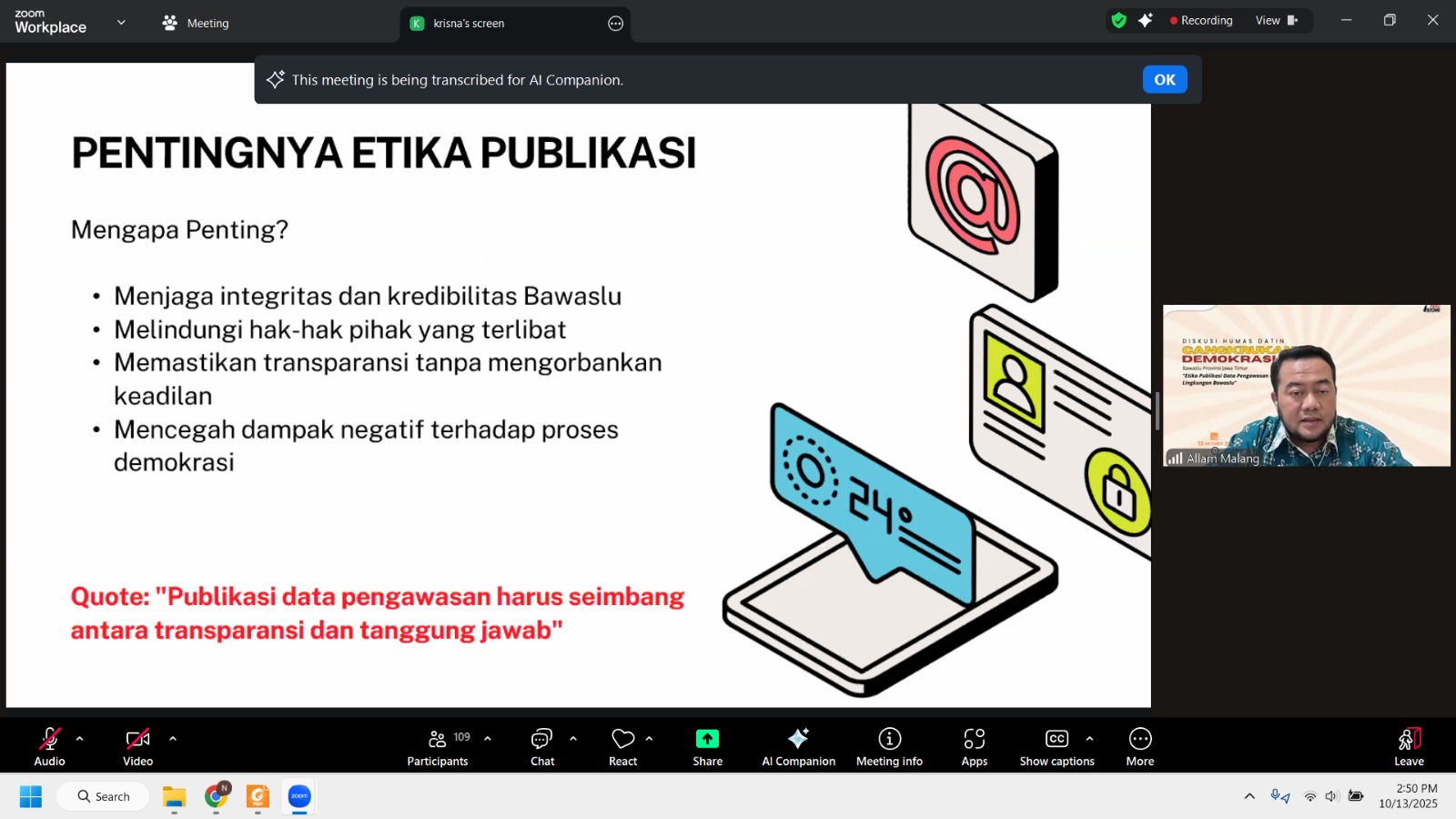Viewport: 1456px width, 819px height.
Task: Expand the audio settings arrow
Action: (x=80, y=739)
